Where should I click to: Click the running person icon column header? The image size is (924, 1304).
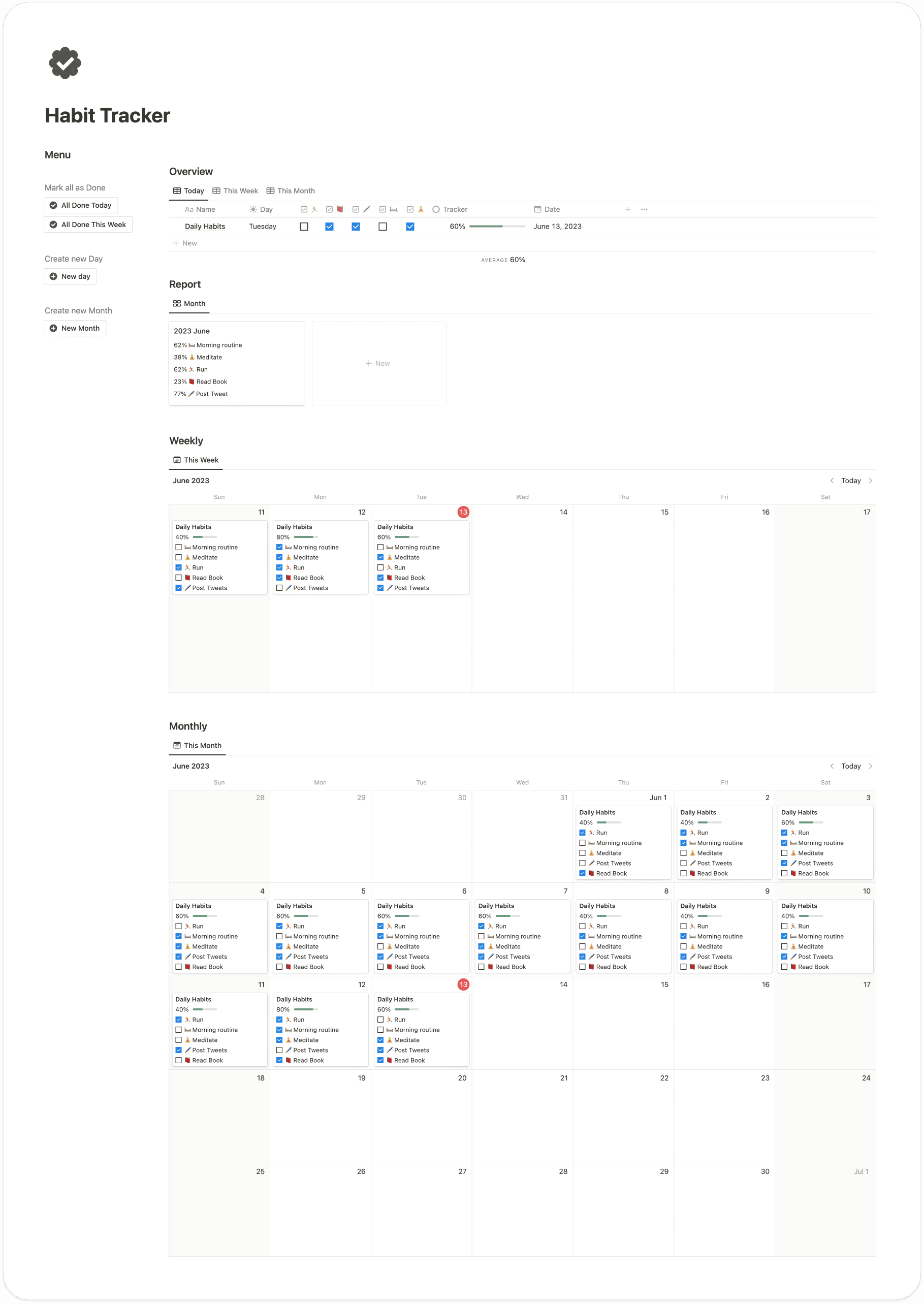coord(313,209)
